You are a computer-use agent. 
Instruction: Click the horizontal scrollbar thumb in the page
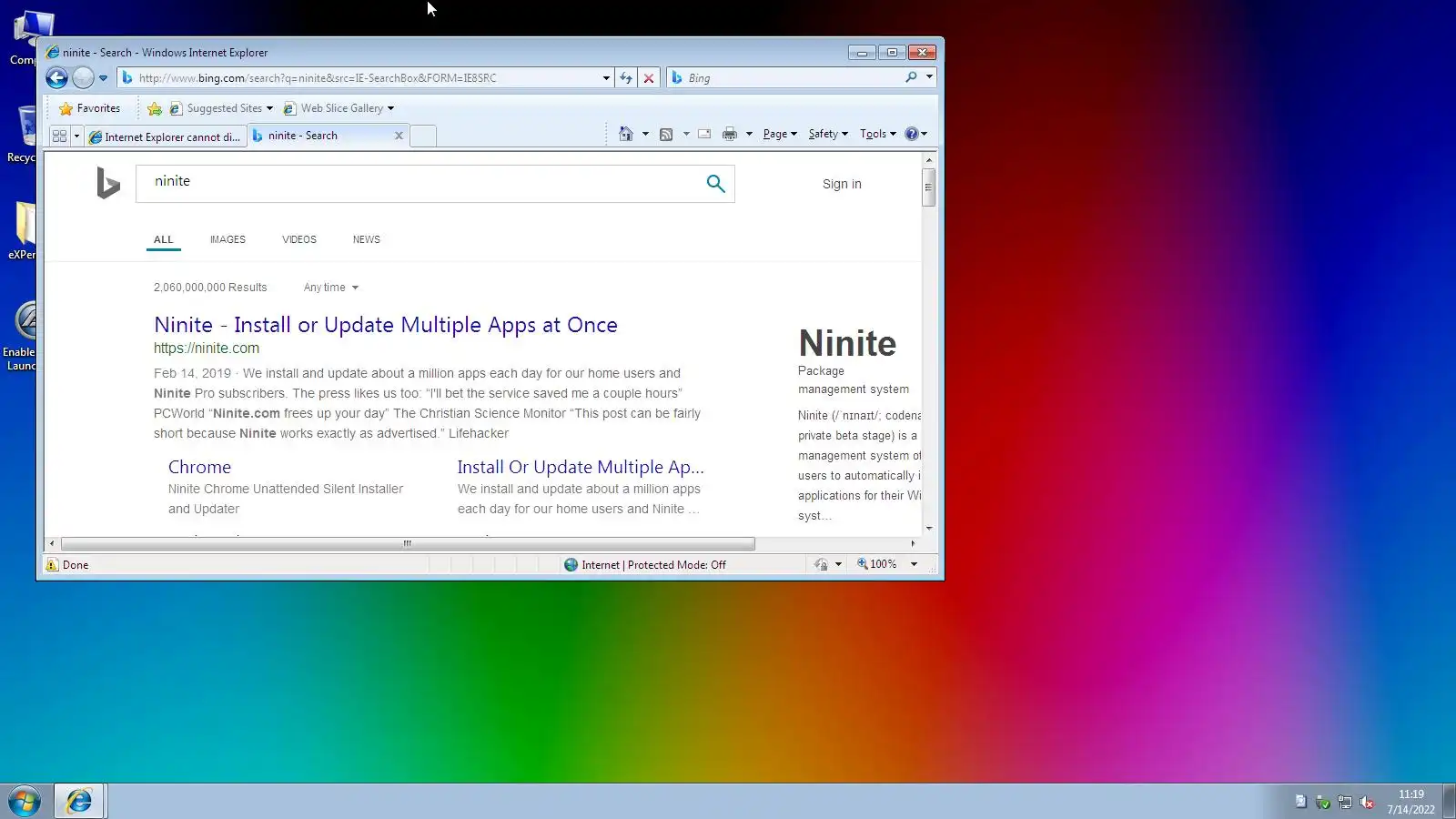pos(408,544)
